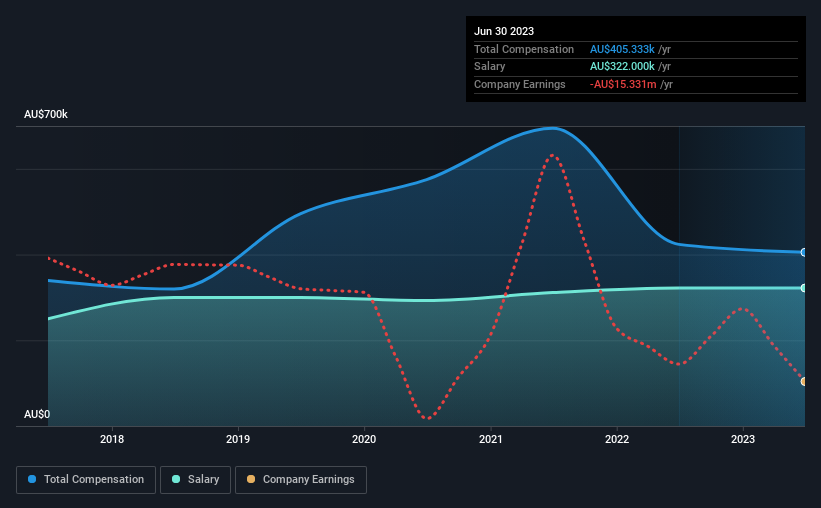
Task: Toggle the Salary legend button
Action: [195, 480]
